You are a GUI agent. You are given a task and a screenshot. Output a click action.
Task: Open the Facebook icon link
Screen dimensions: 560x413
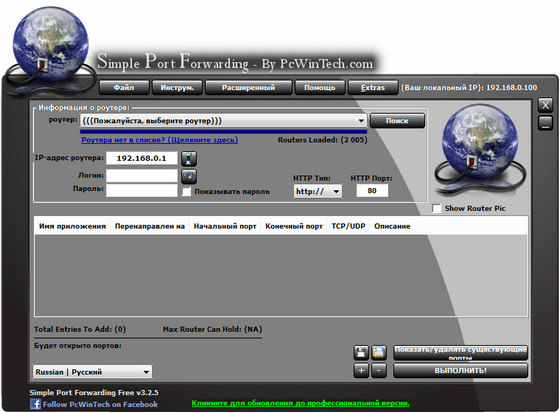35,404
